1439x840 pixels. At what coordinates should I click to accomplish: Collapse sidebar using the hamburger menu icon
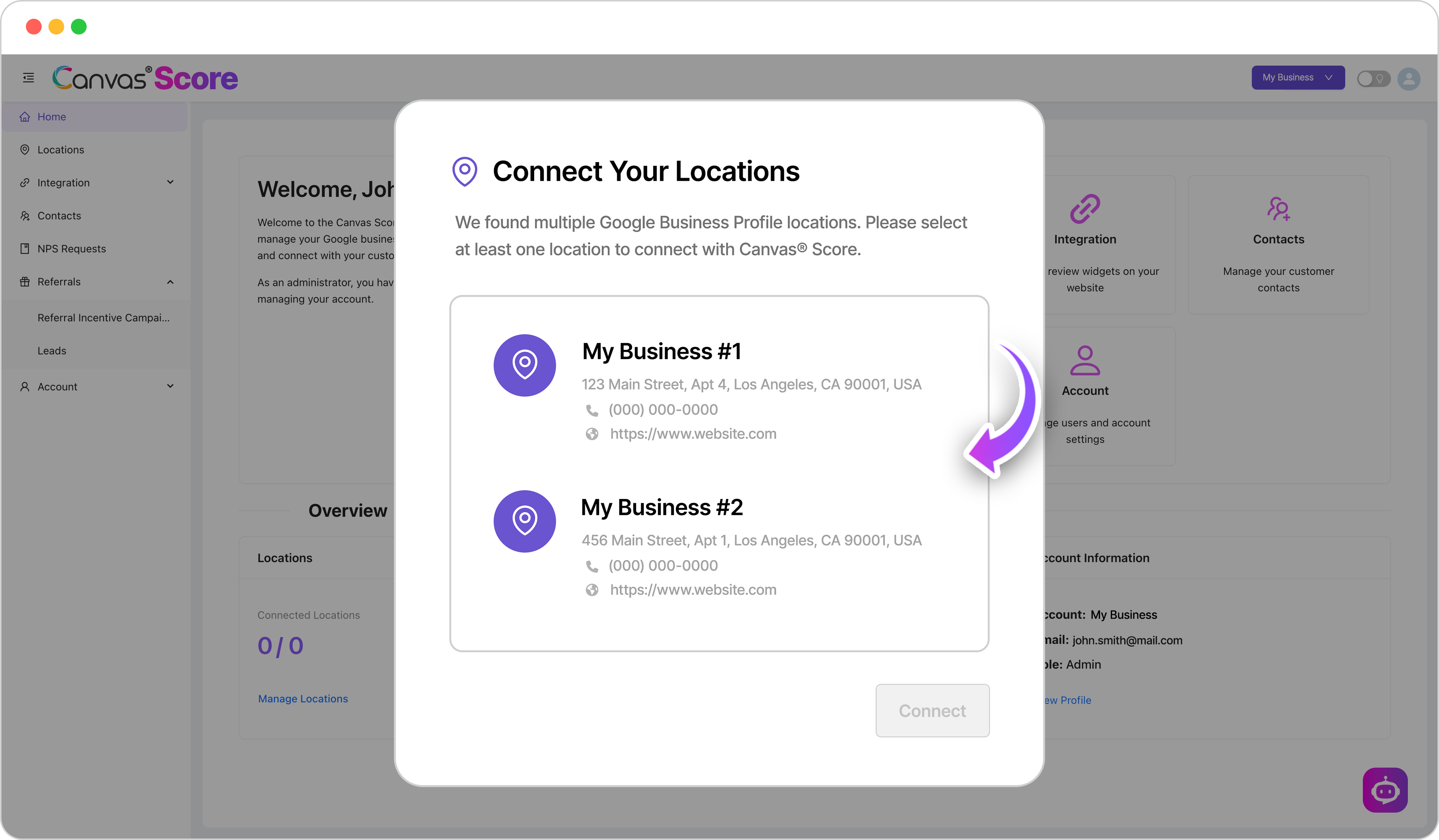coord(28,78)
